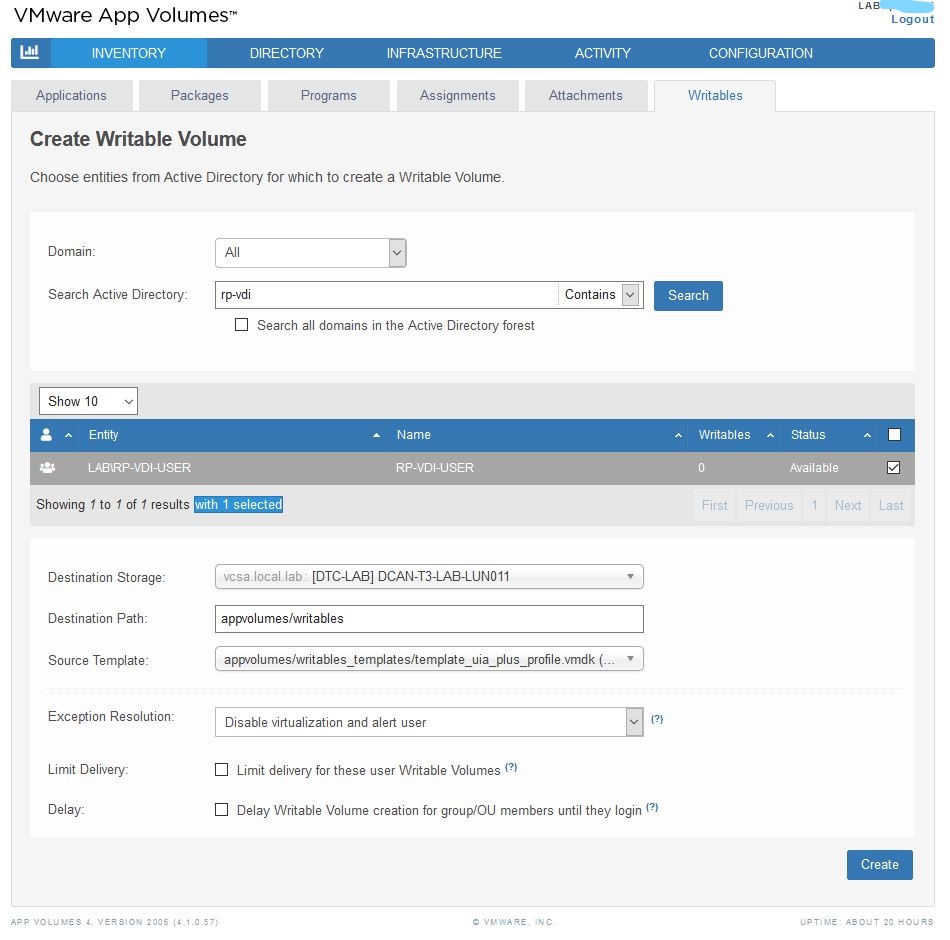Click the Create button
950x940 pixels.
880,864
